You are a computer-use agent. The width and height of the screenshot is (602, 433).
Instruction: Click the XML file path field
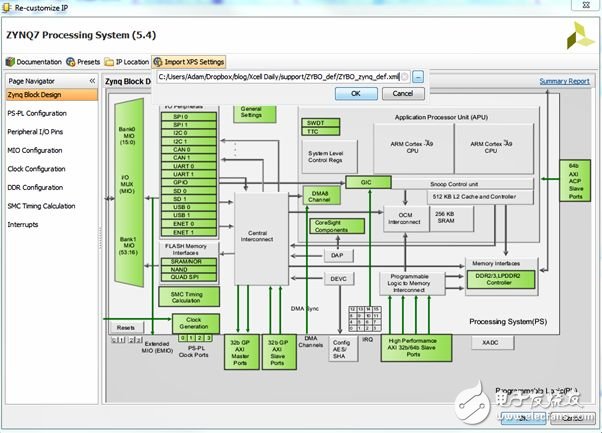coord(284,76)
